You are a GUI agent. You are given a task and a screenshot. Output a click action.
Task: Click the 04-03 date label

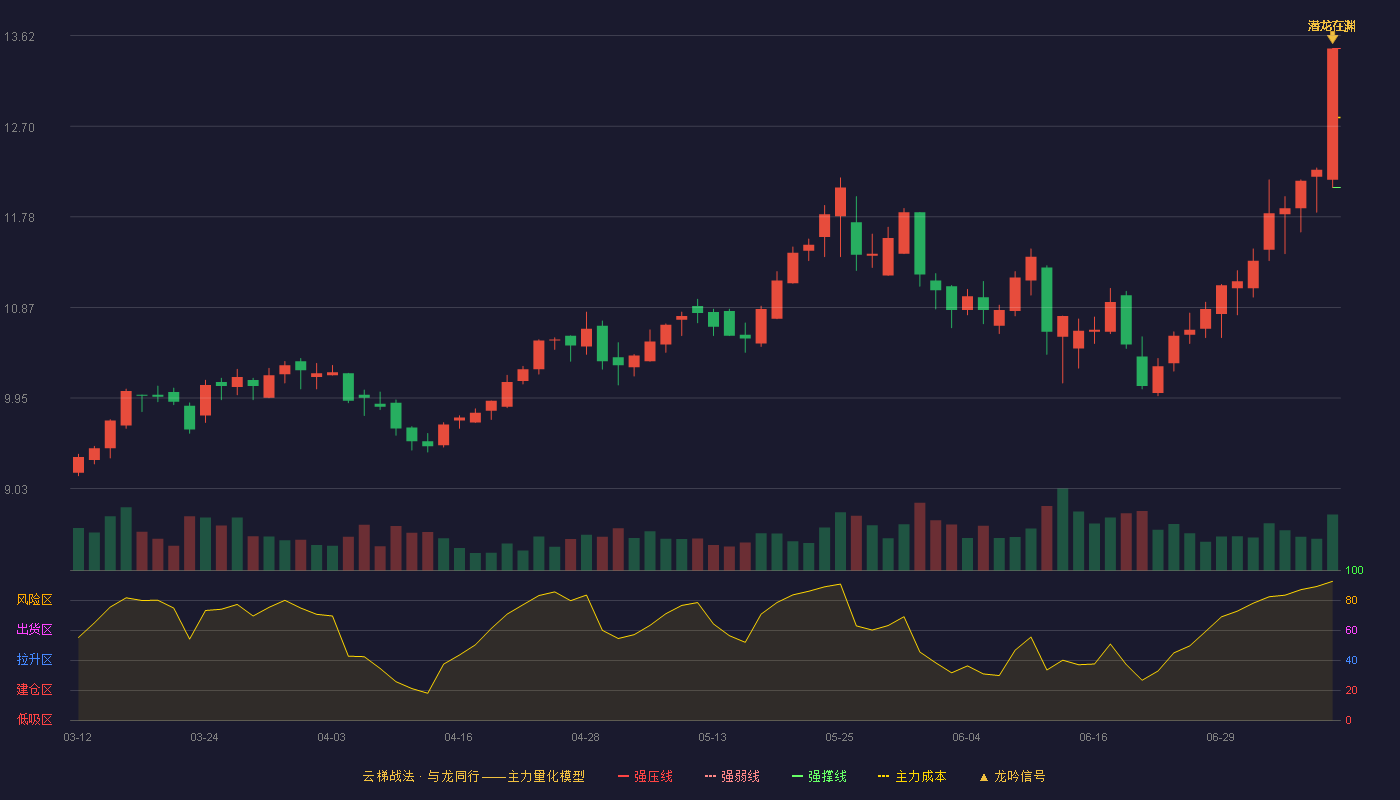point(332,737)
